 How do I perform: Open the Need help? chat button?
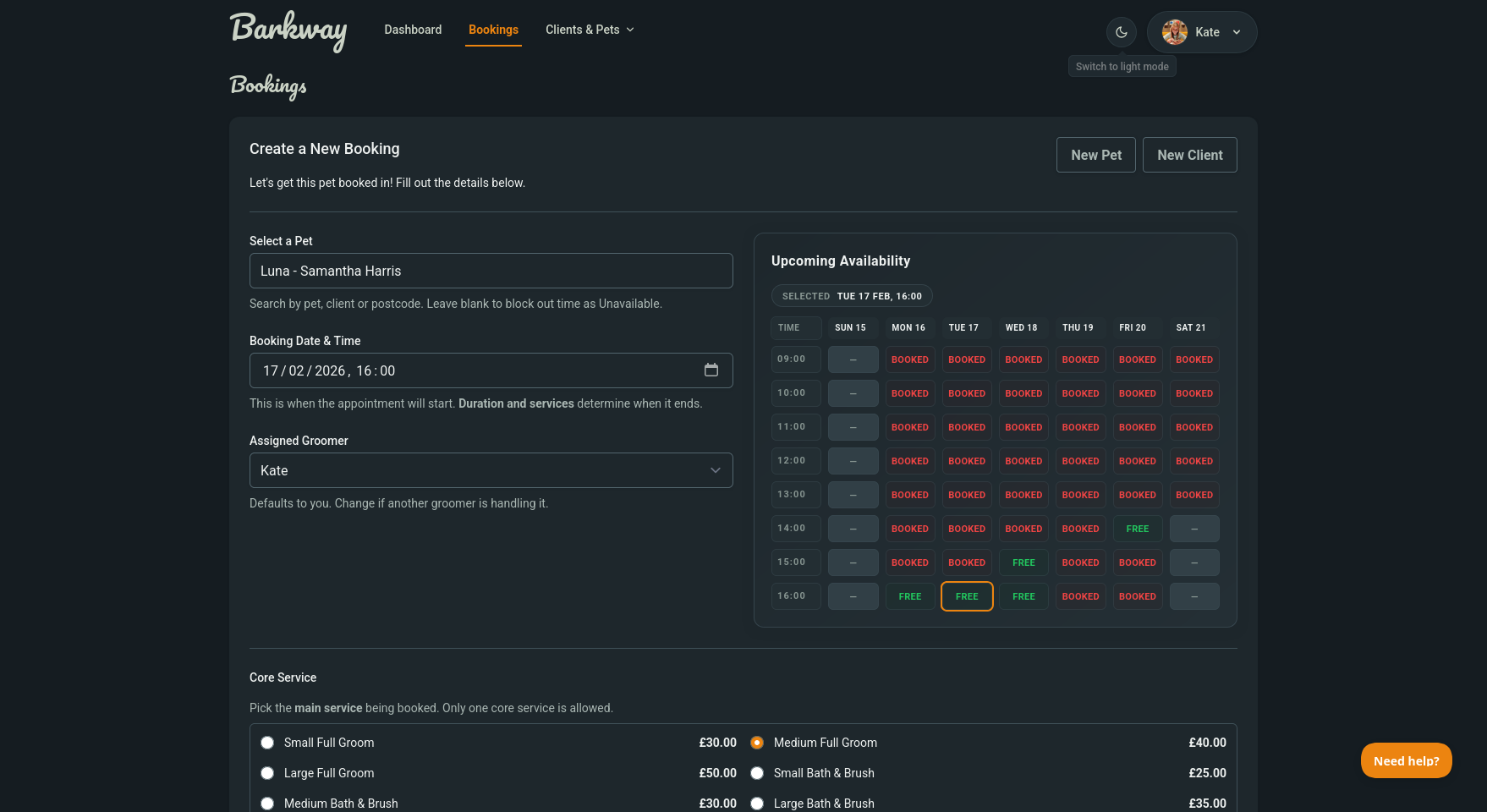click(x=1406, y=760)
